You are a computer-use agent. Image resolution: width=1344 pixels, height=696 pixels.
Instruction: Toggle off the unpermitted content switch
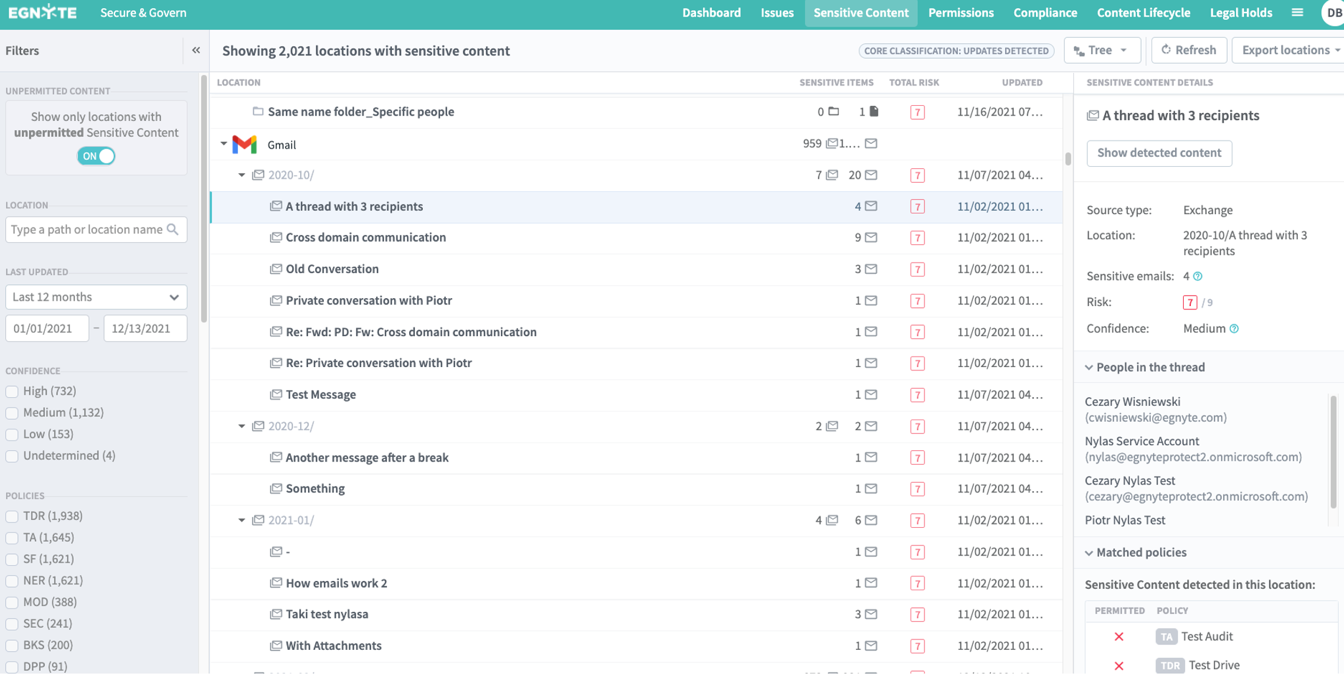click(97, 156)
